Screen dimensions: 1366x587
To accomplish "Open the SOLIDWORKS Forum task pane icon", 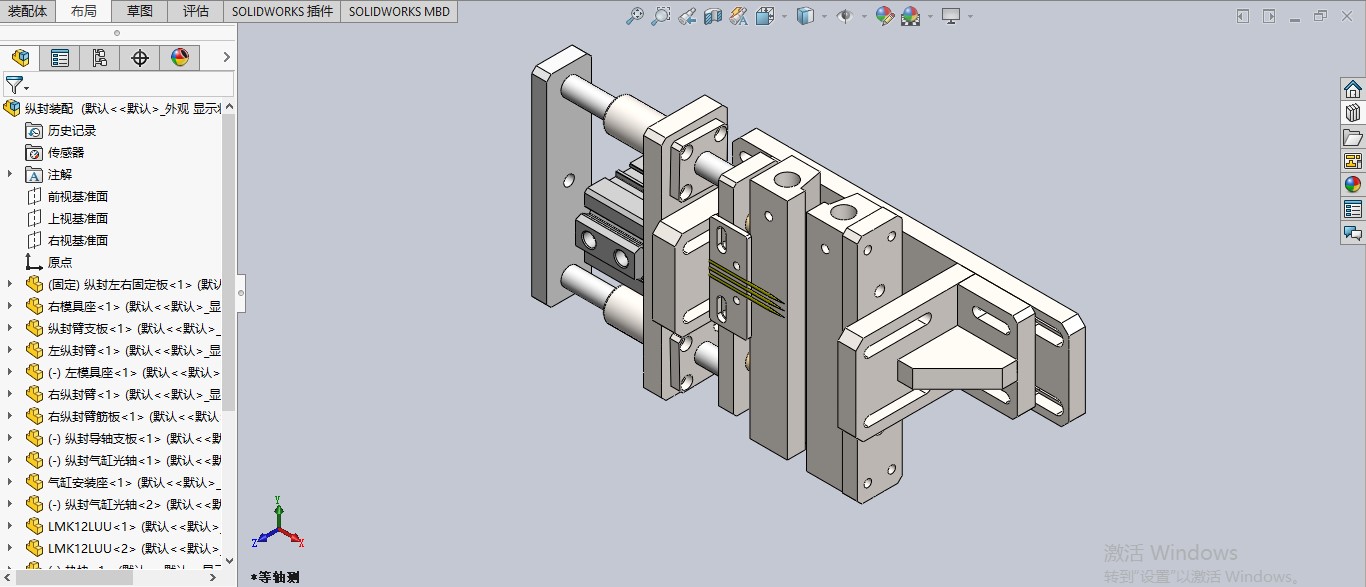I will coord(1353,233).
